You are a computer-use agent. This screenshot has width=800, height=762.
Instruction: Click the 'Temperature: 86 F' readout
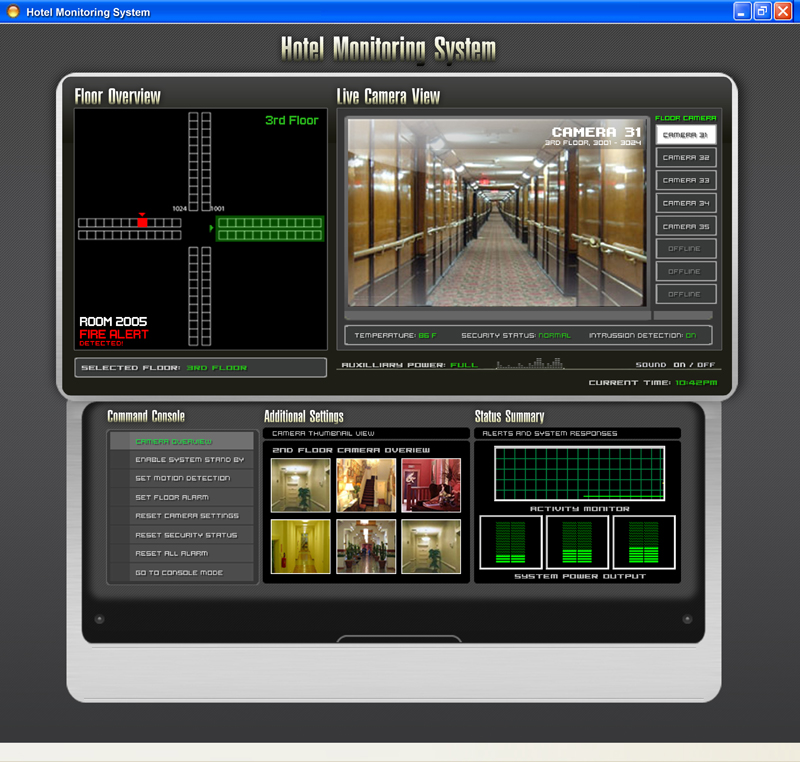pos(395,335)
